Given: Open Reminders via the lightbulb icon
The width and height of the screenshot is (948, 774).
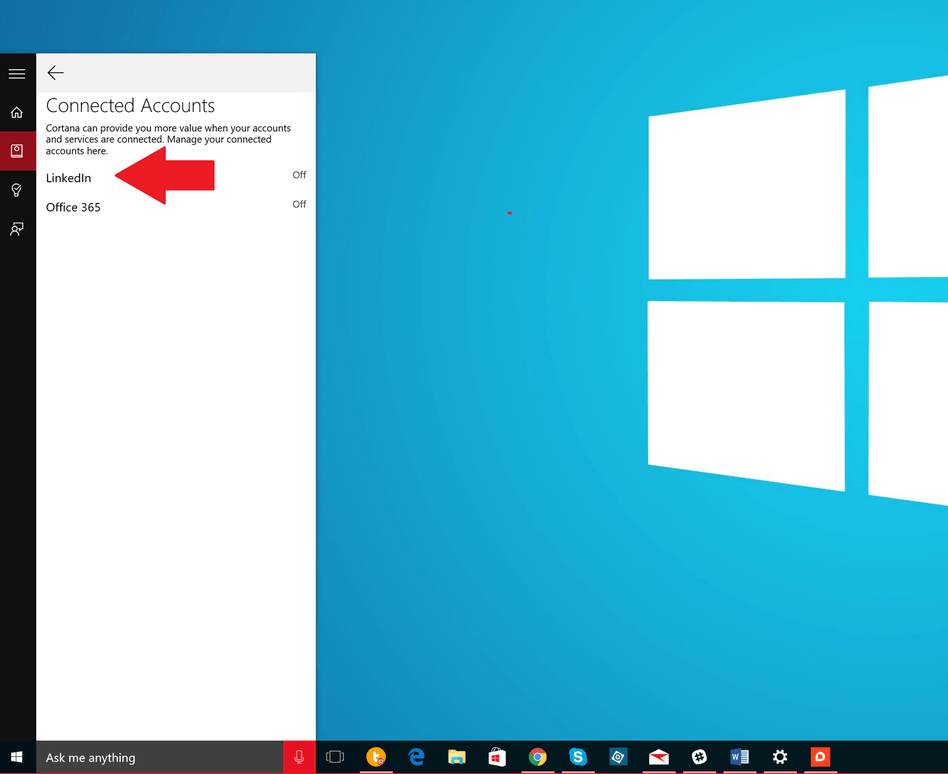Looking at the screenshot, I should tap(17, 190).
